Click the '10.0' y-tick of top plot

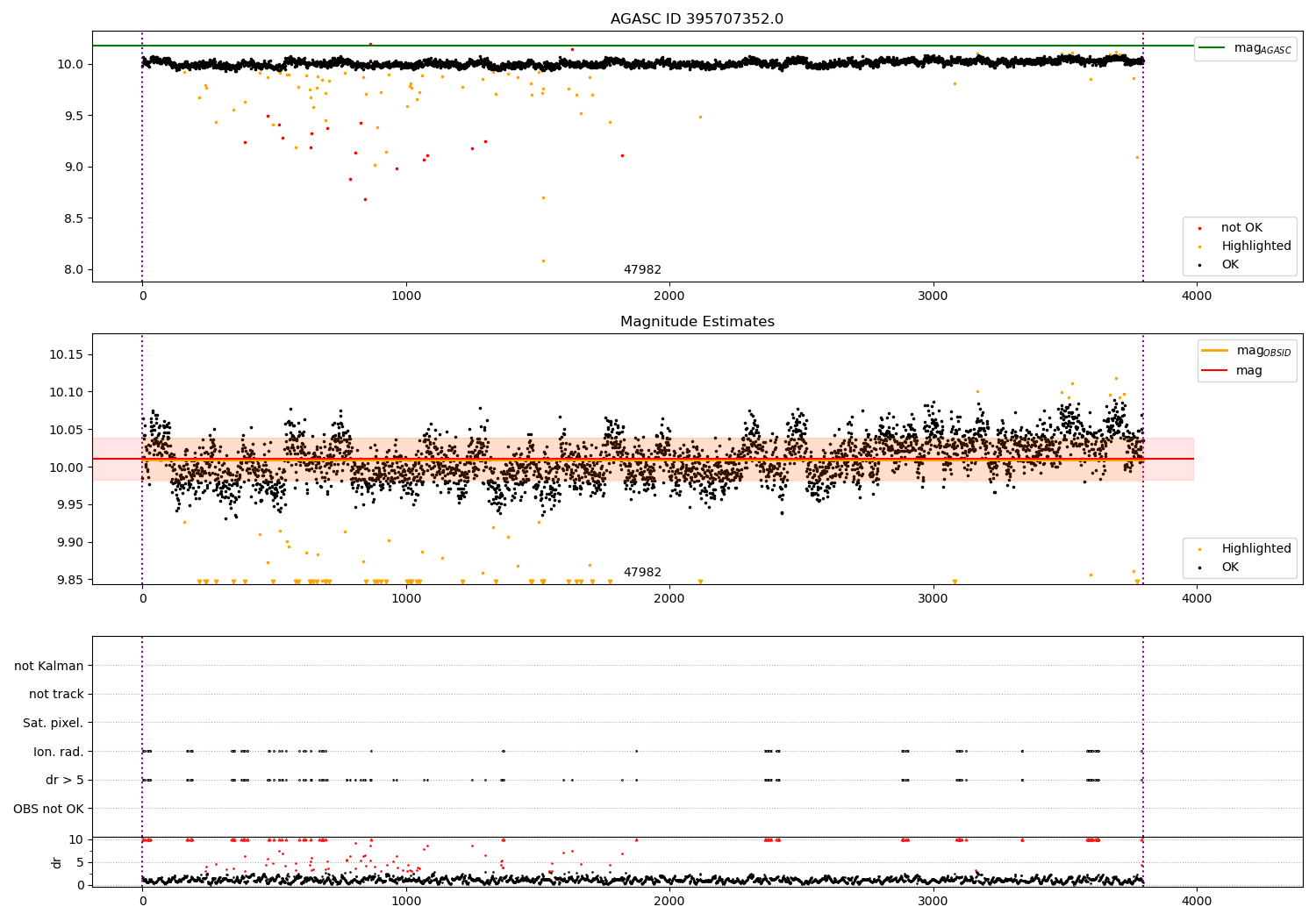tap(71, 64)
